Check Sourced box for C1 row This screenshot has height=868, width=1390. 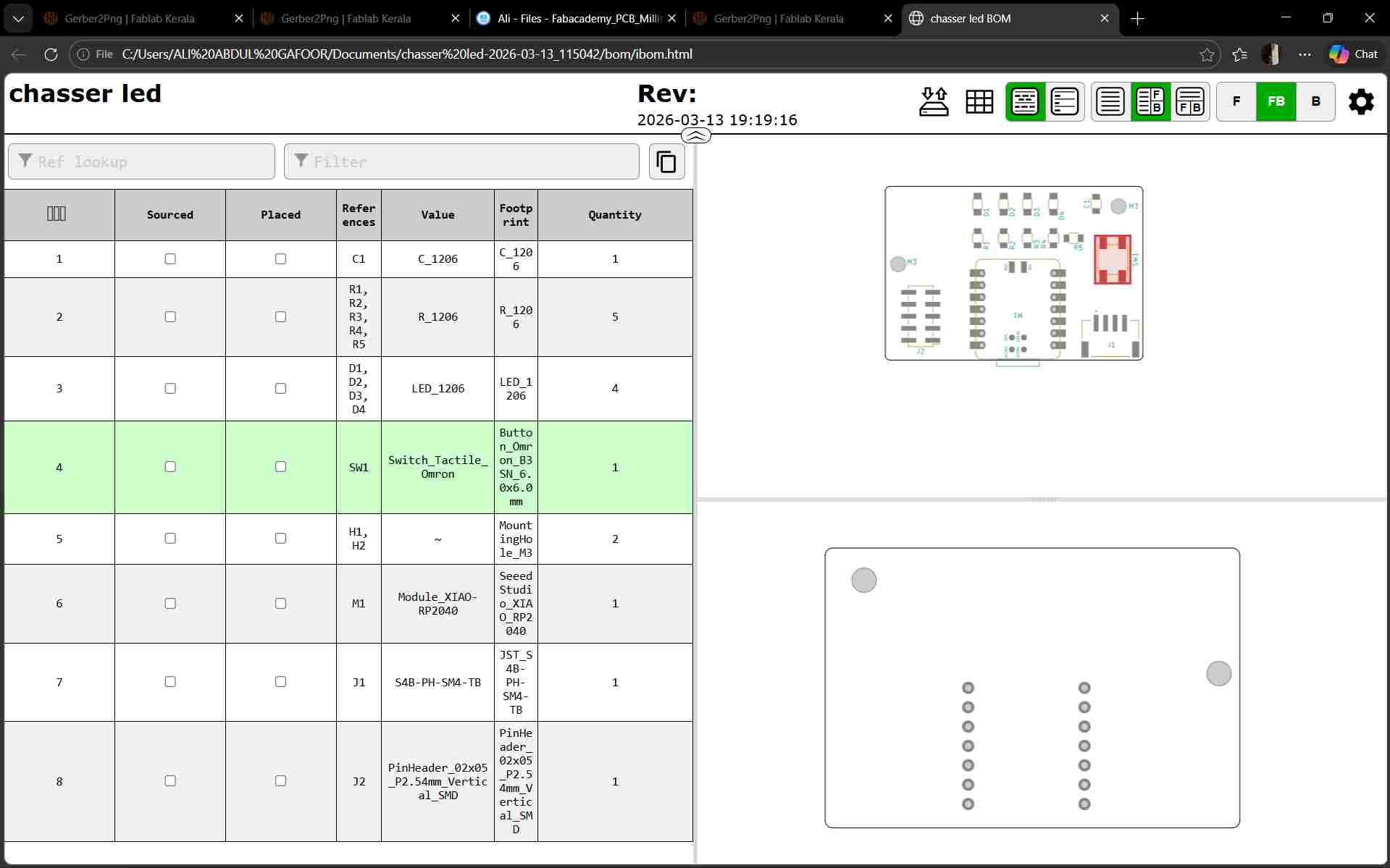click(170, 258)
